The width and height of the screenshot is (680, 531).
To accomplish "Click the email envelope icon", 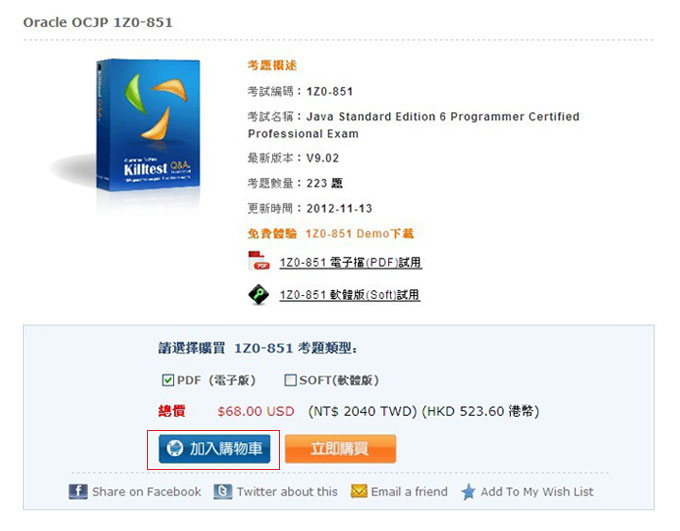I will (x=359, y=491).
